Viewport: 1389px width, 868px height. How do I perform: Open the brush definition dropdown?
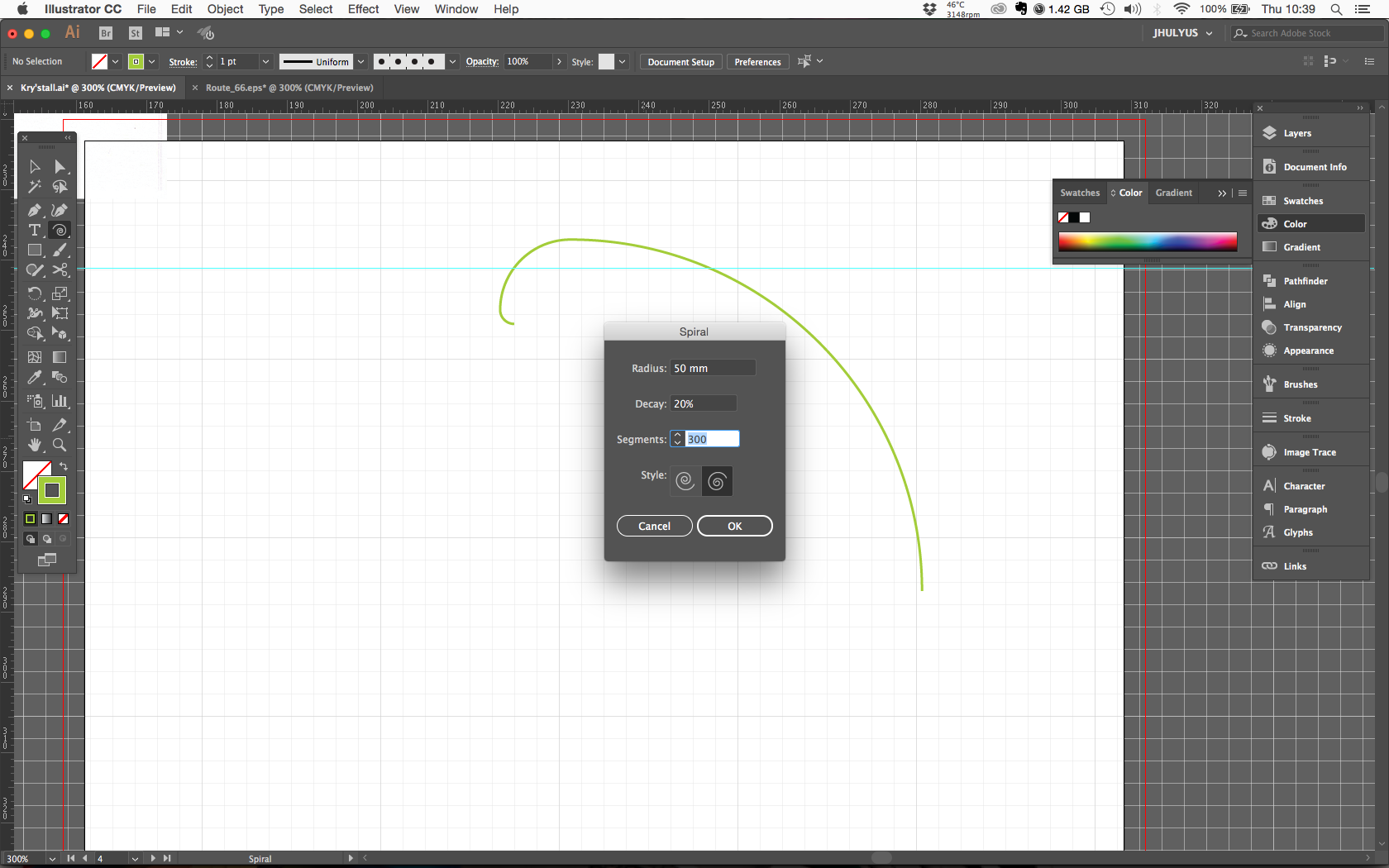click(452, 61)
